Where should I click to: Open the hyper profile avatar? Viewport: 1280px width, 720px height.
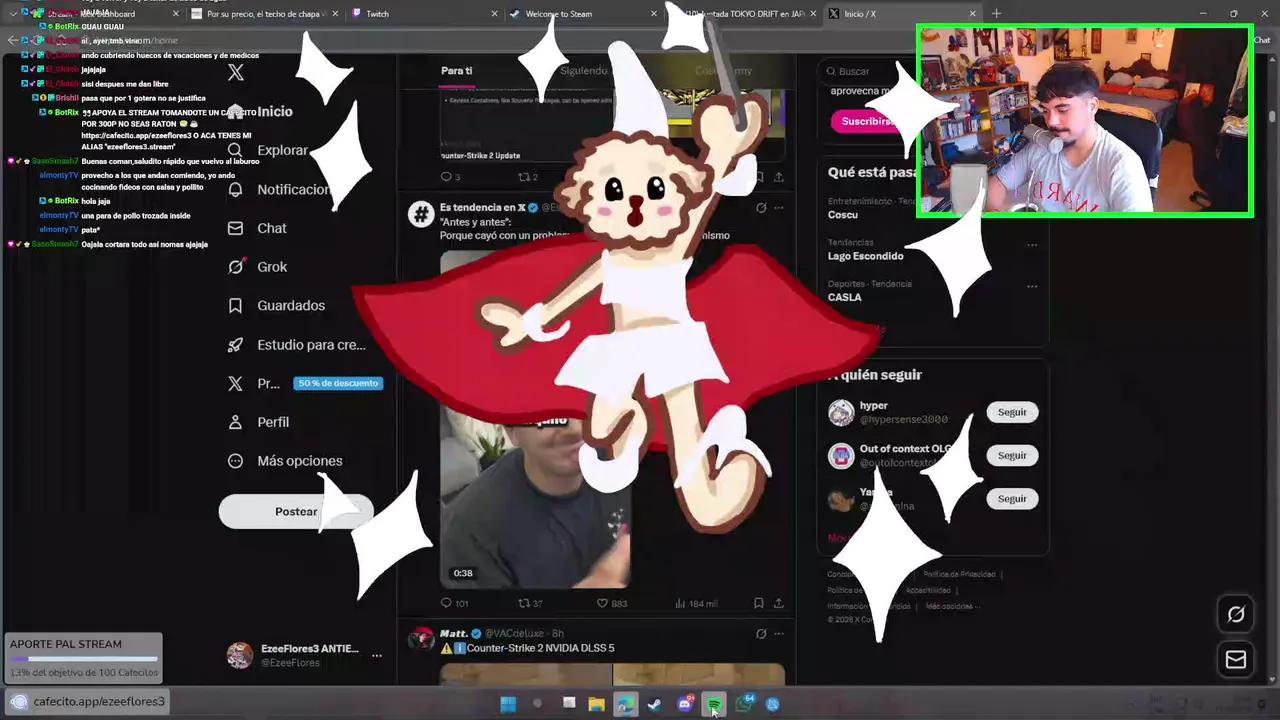click(x=842, y=412)
